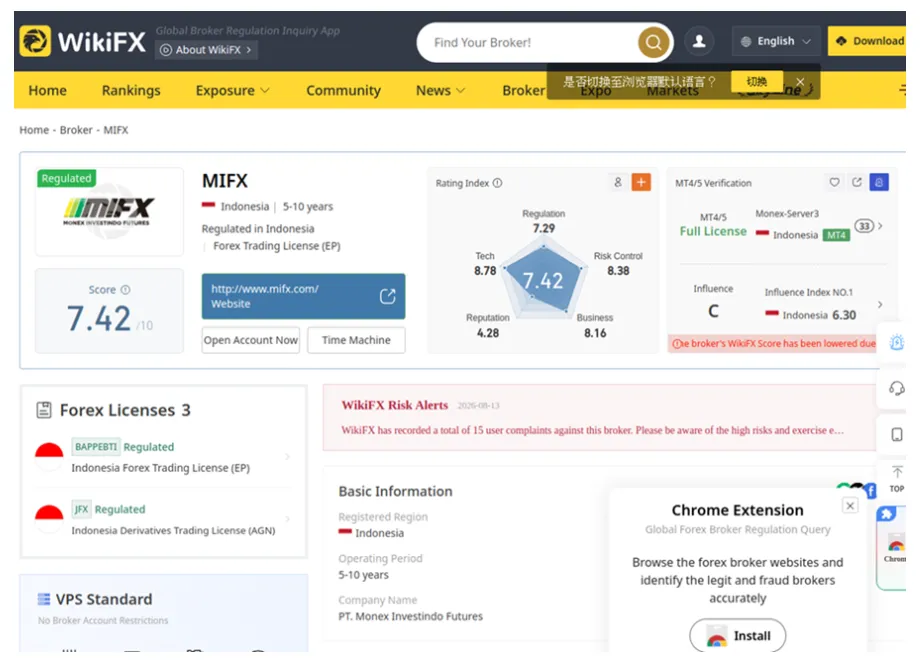Click the alarm light sidebar icon
The height and width of the screenshot is (665, 920).
tap(897, 342)
